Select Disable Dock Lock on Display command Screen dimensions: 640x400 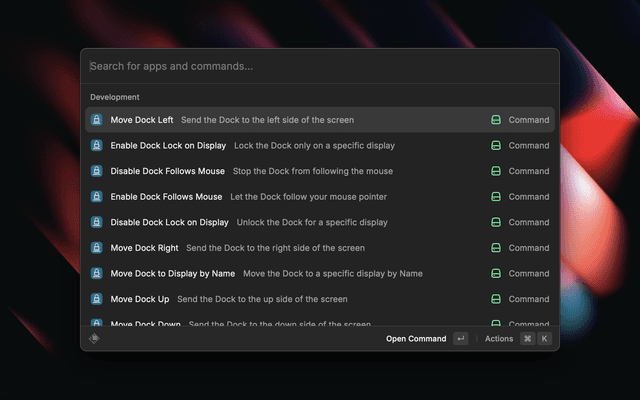(x=169, y=222)
